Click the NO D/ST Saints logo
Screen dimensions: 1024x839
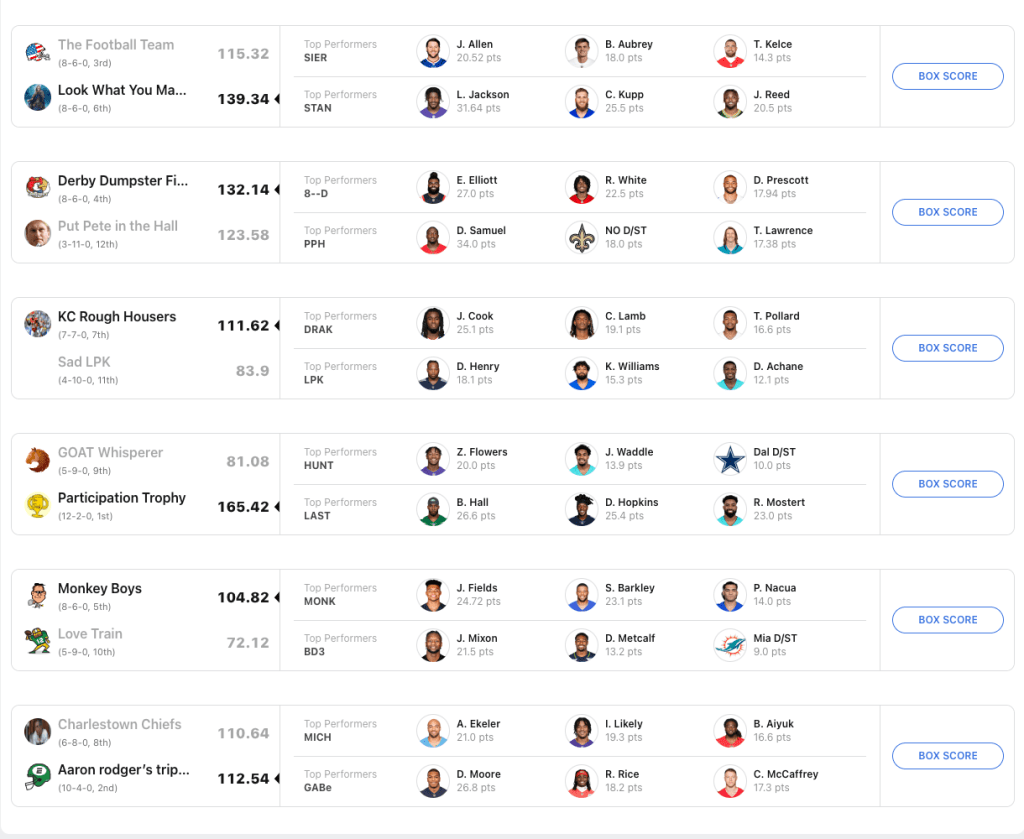click(x=581, y=237)
